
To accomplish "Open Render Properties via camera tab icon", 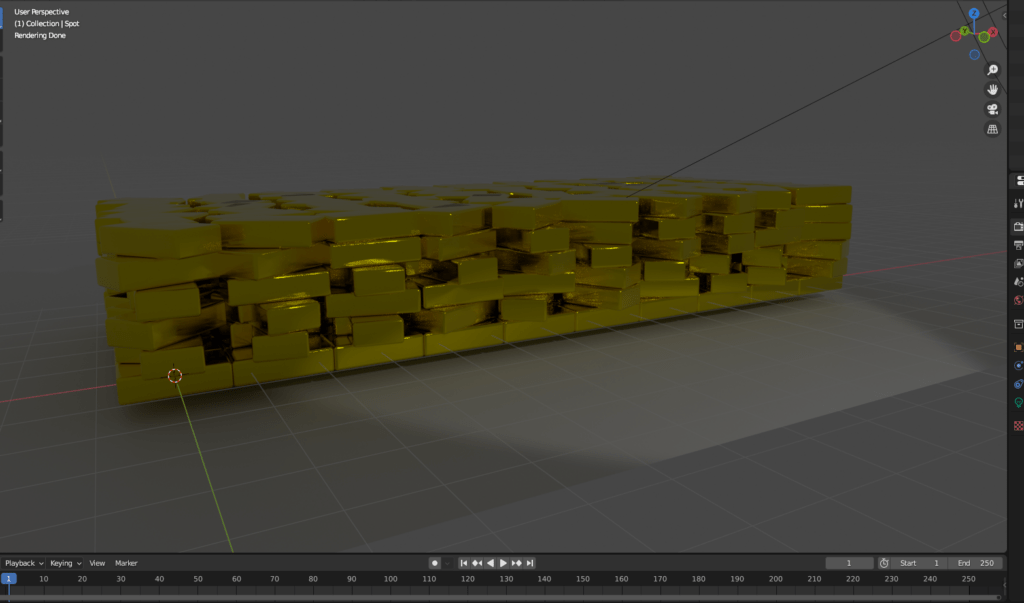I will [x=1017, y=228].
